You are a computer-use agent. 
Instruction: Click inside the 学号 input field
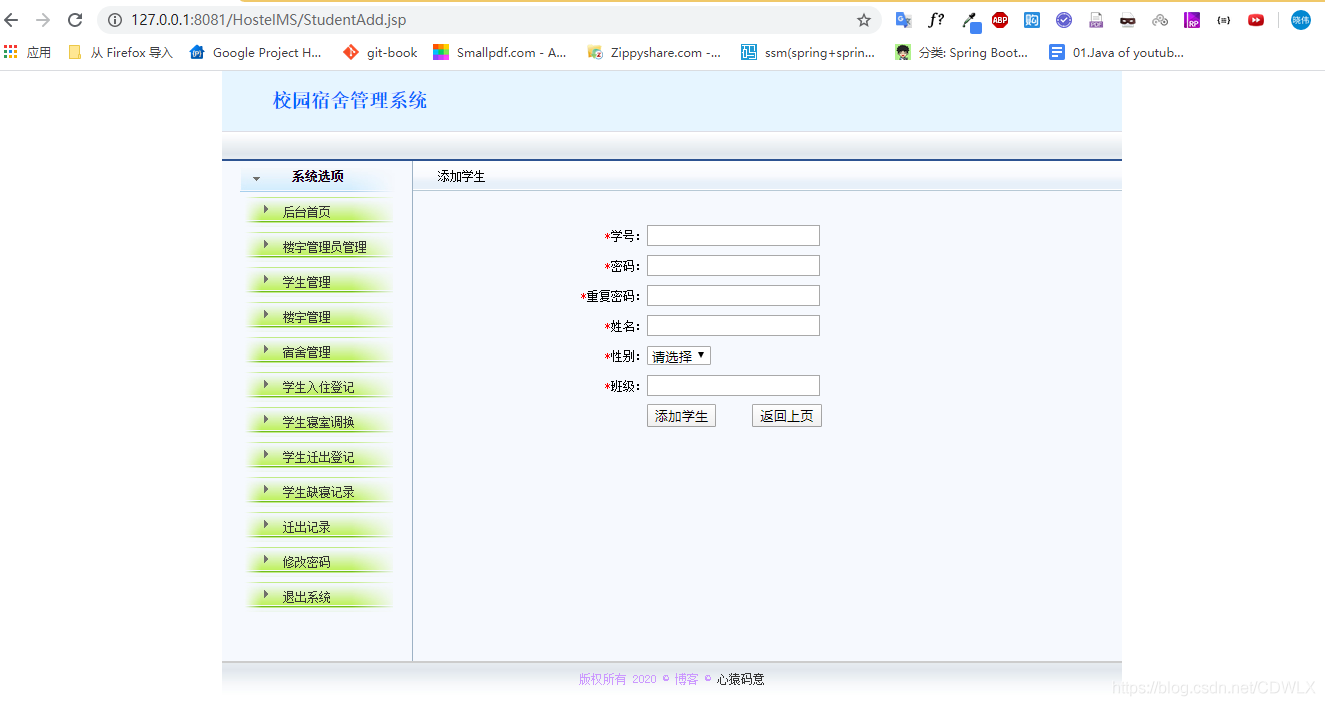732,235
